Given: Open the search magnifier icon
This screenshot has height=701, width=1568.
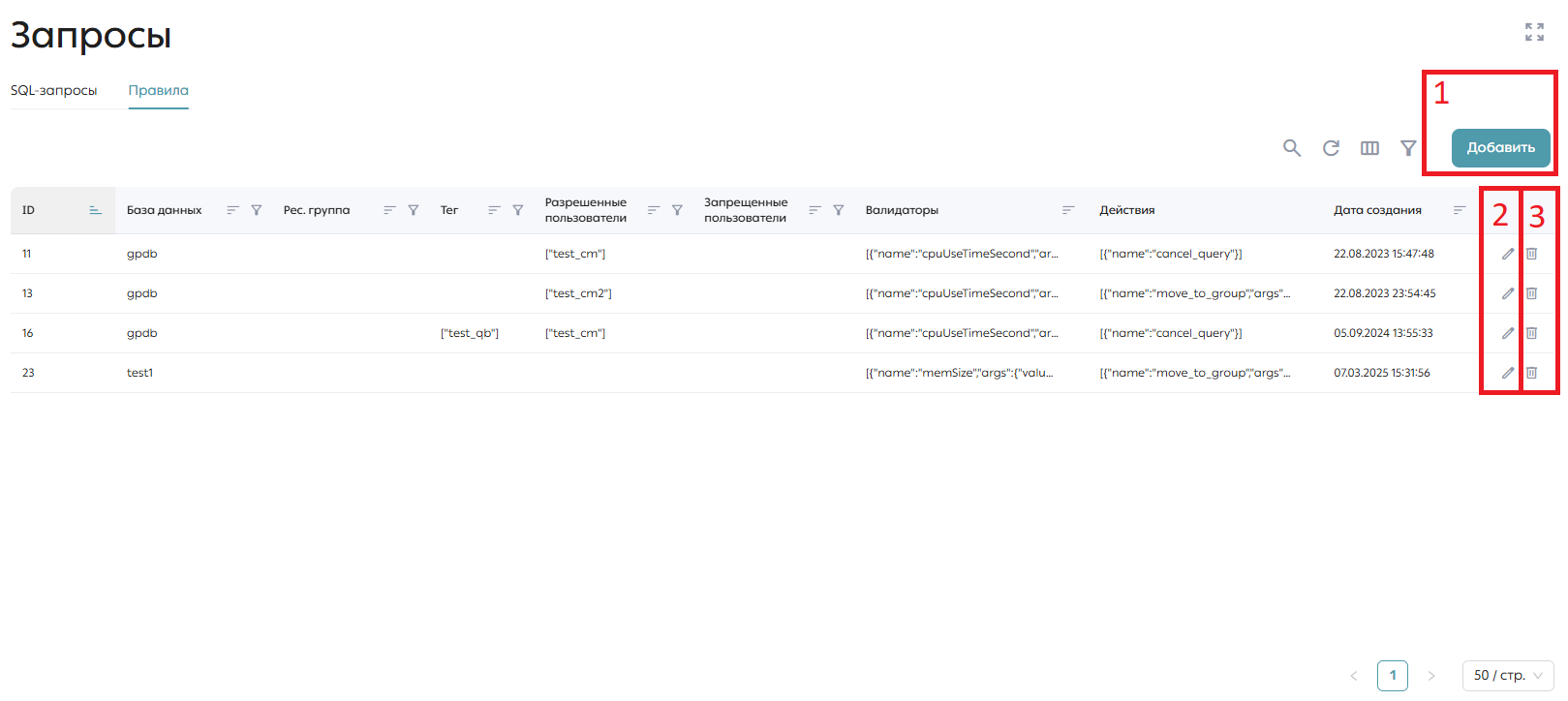Looking at the screenshot, I should (x=1292, y=148).
